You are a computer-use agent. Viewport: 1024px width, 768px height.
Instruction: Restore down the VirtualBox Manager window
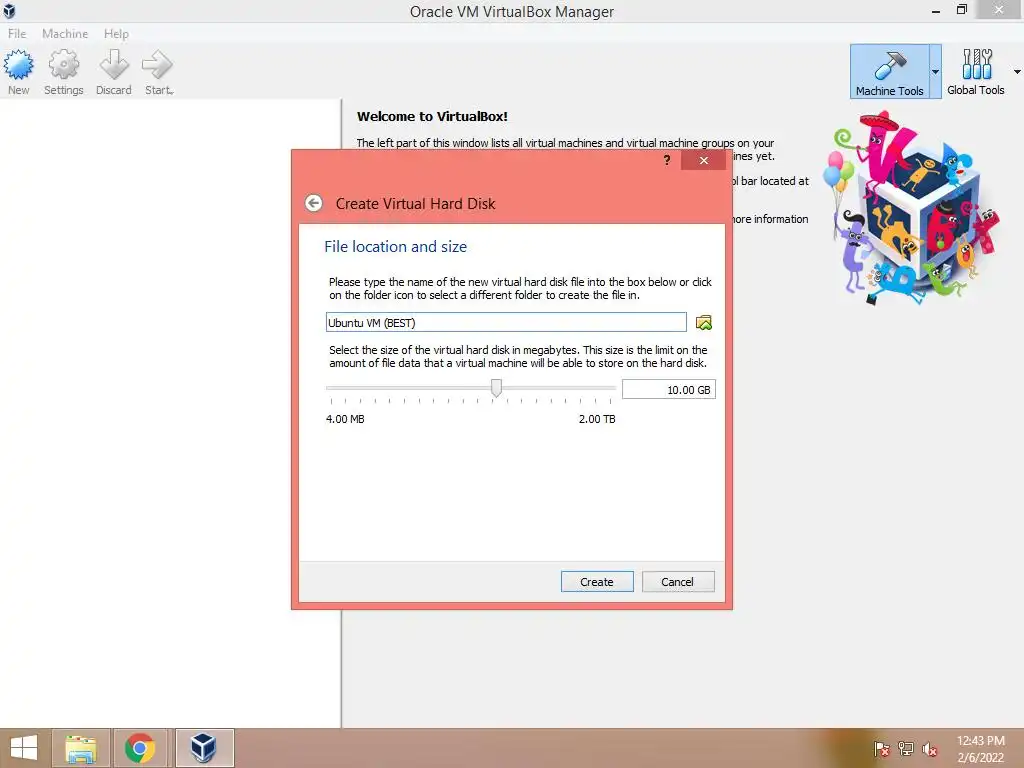961,10
